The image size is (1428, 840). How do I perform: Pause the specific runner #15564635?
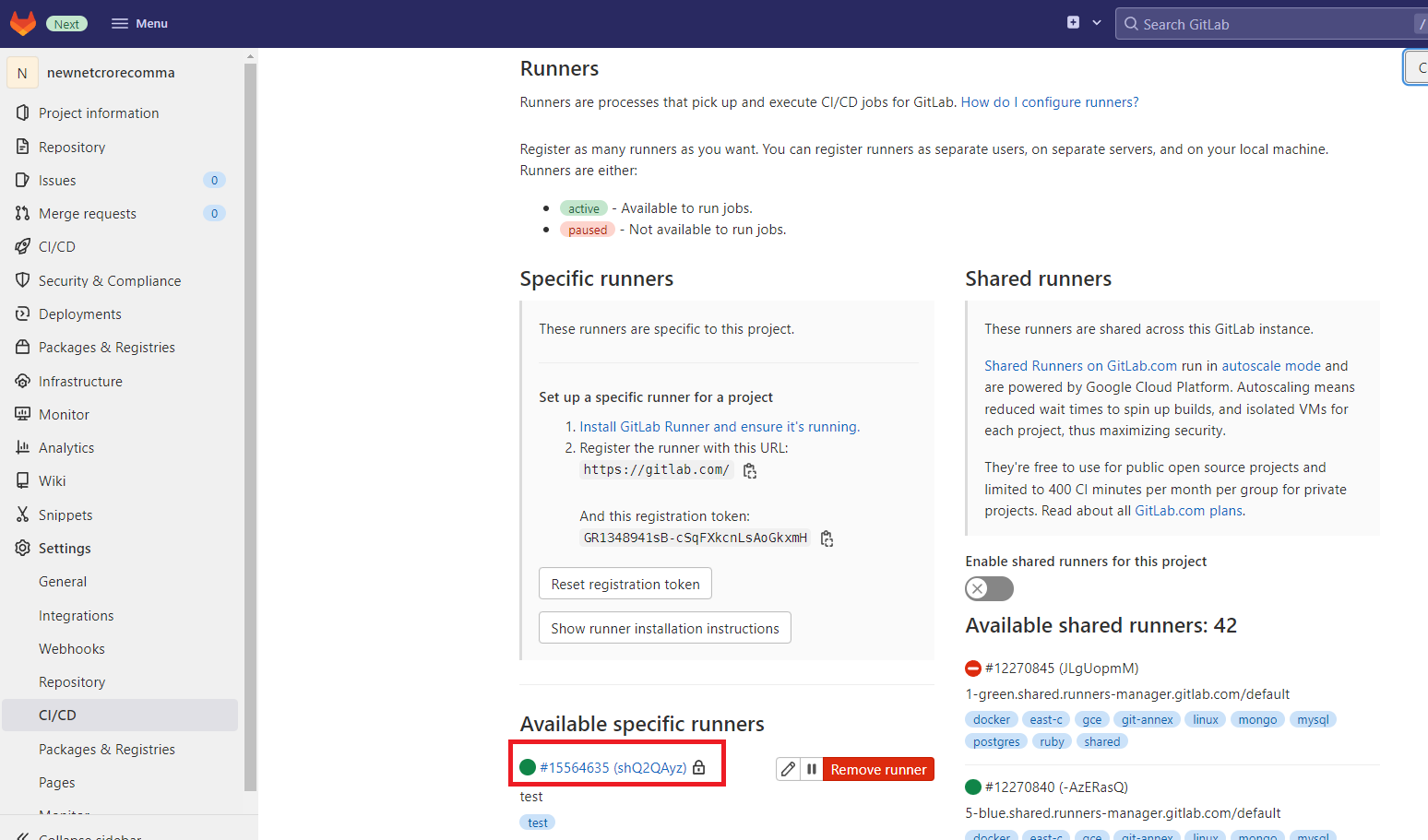(x=812, y=769)
